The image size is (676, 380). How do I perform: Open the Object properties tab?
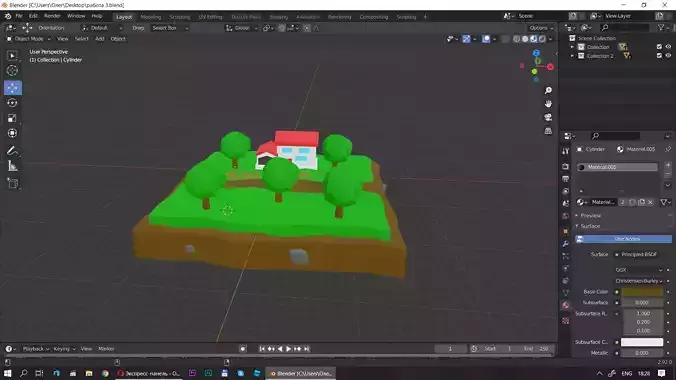(565, 232)
